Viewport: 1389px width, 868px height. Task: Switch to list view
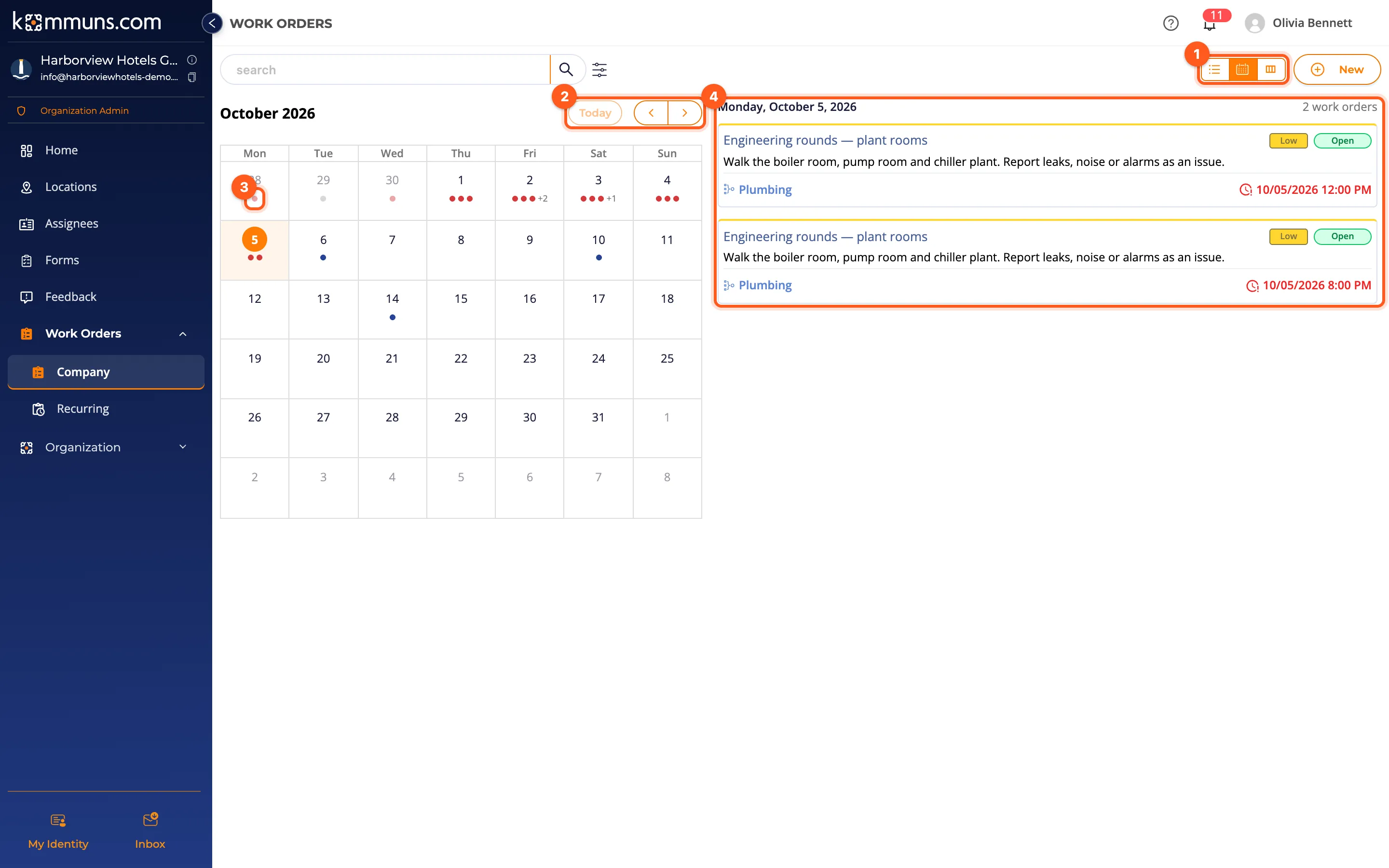(x=1214, y=69)
